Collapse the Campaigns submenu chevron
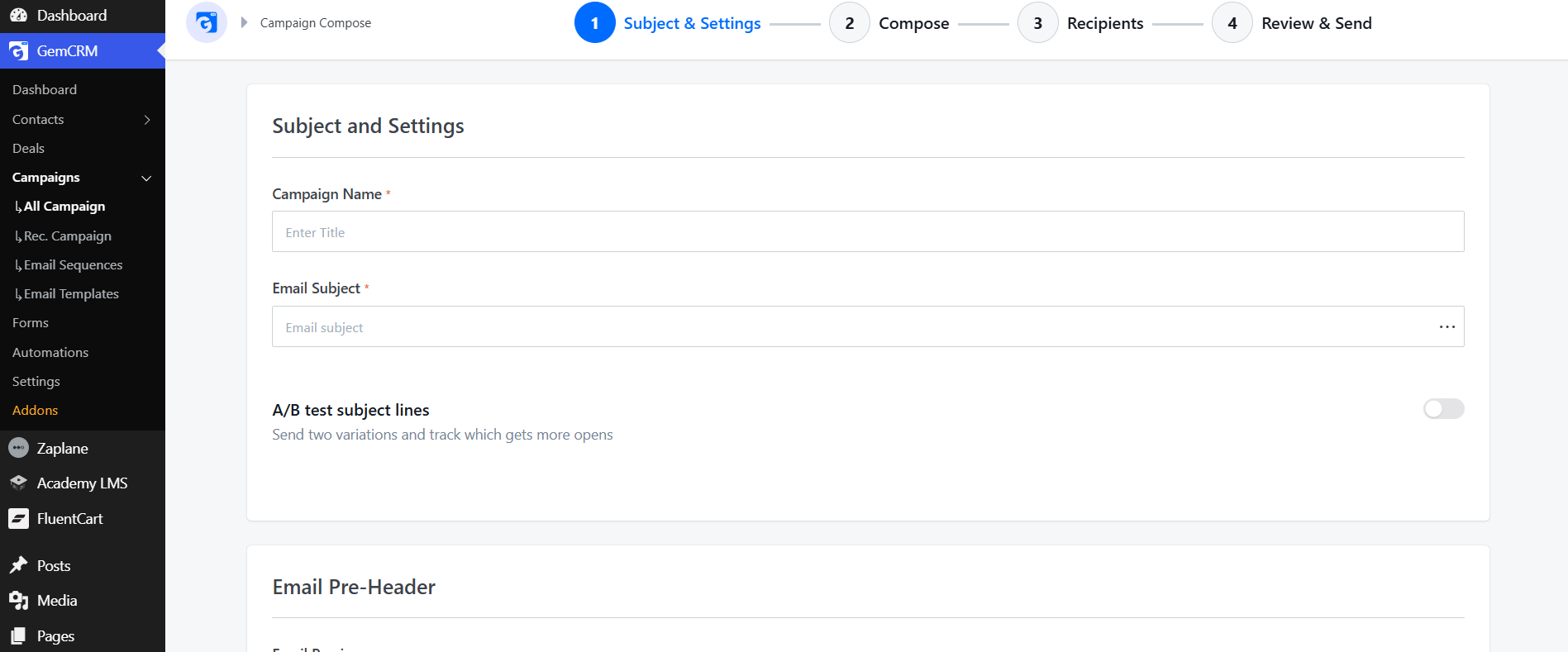1568x652 pixels. (147, 178)
